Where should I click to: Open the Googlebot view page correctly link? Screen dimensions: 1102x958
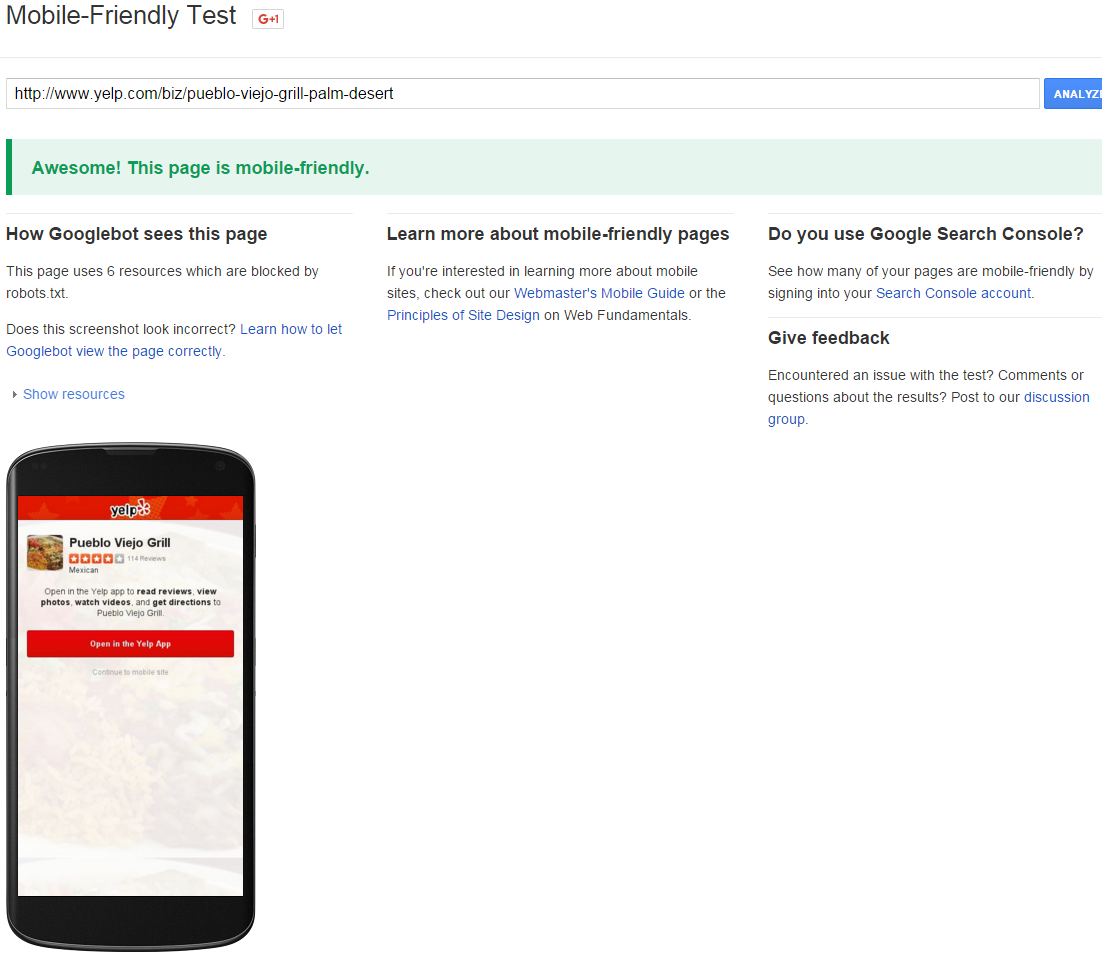174,340
